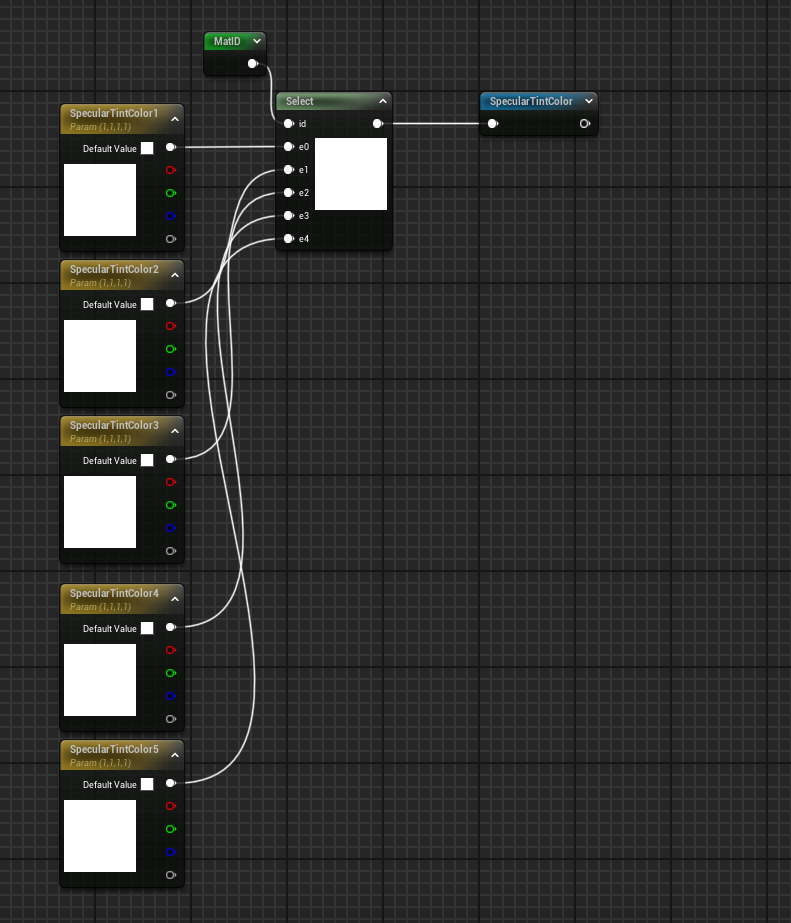Click green channel pin of SpecularTintColor3
The height and width of the screenshot is (923, 791).
click(x=170, y=505)
